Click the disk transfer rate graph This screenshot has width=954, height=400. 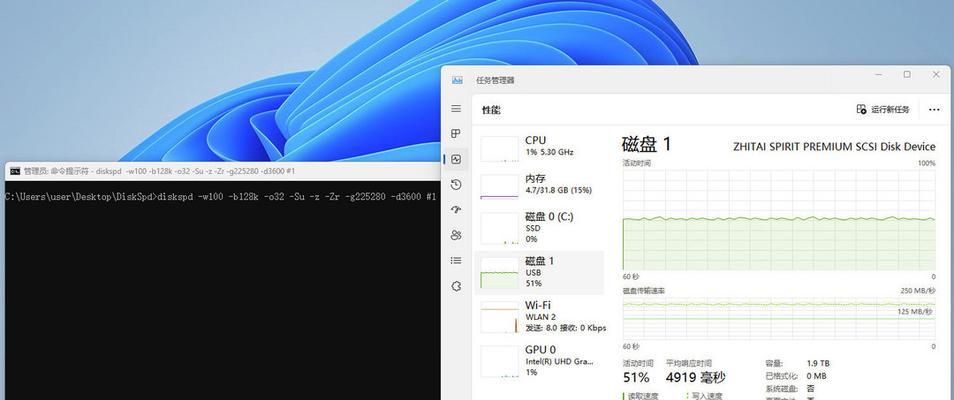pyautogui.click(x=779, y=318)
